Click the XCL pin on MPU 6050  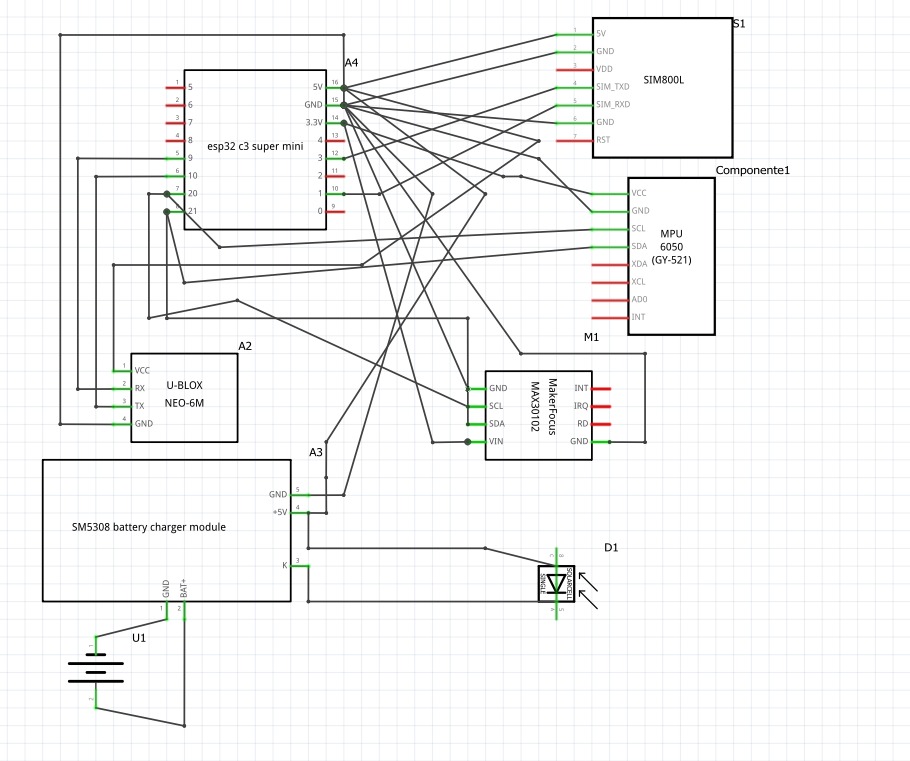(609, 283)
